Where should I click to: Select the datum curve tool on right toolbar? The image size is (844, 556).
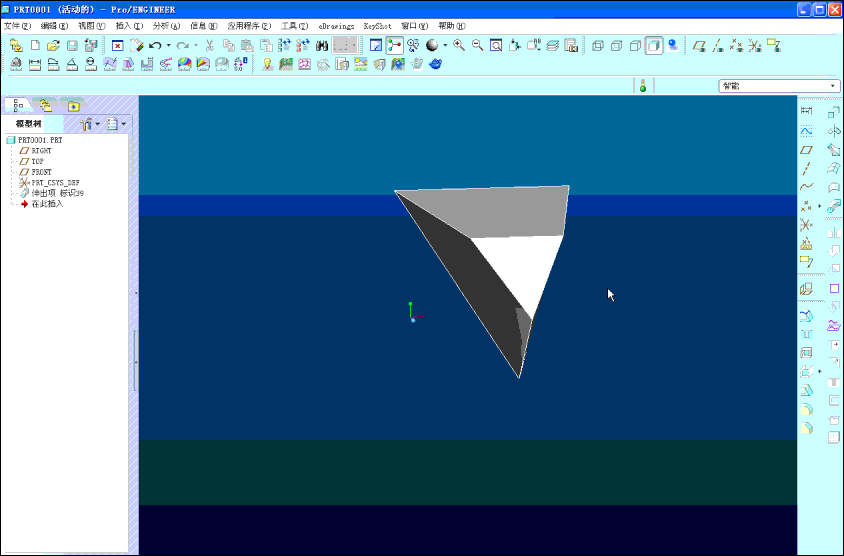(806, 187)
